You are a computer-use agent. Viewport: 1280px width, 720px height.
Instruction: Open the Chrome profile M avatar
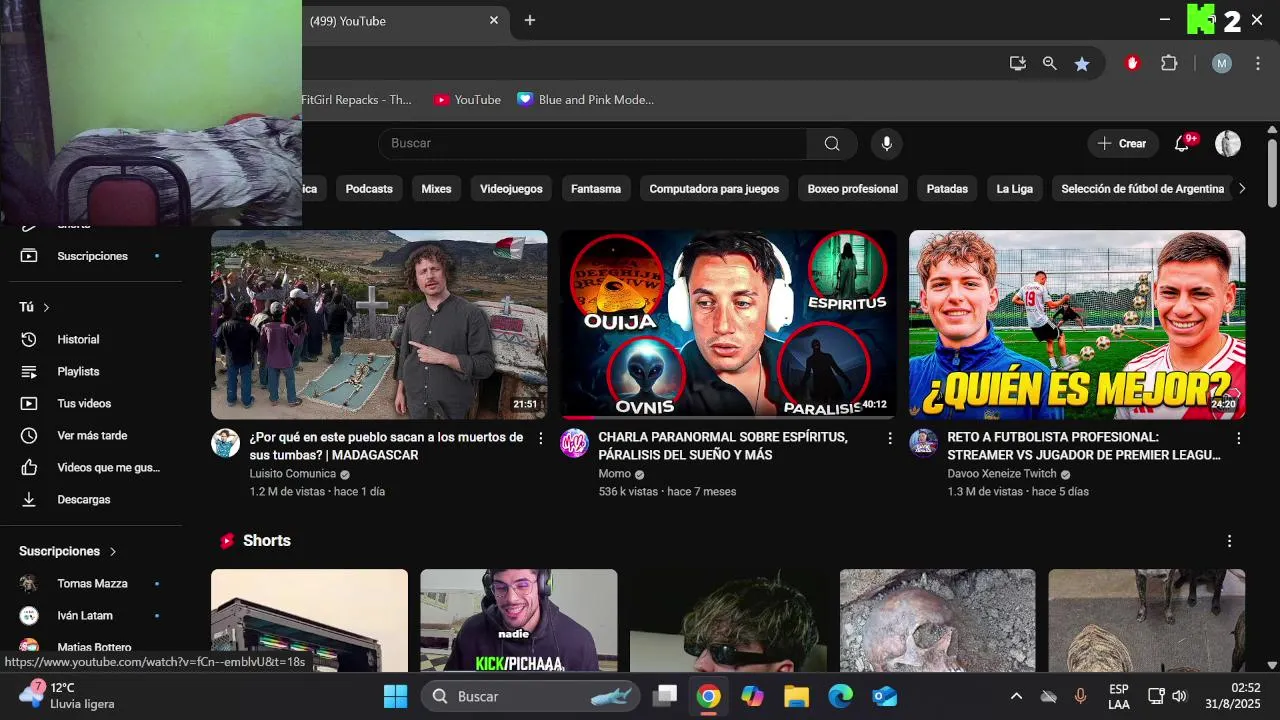1222,63
